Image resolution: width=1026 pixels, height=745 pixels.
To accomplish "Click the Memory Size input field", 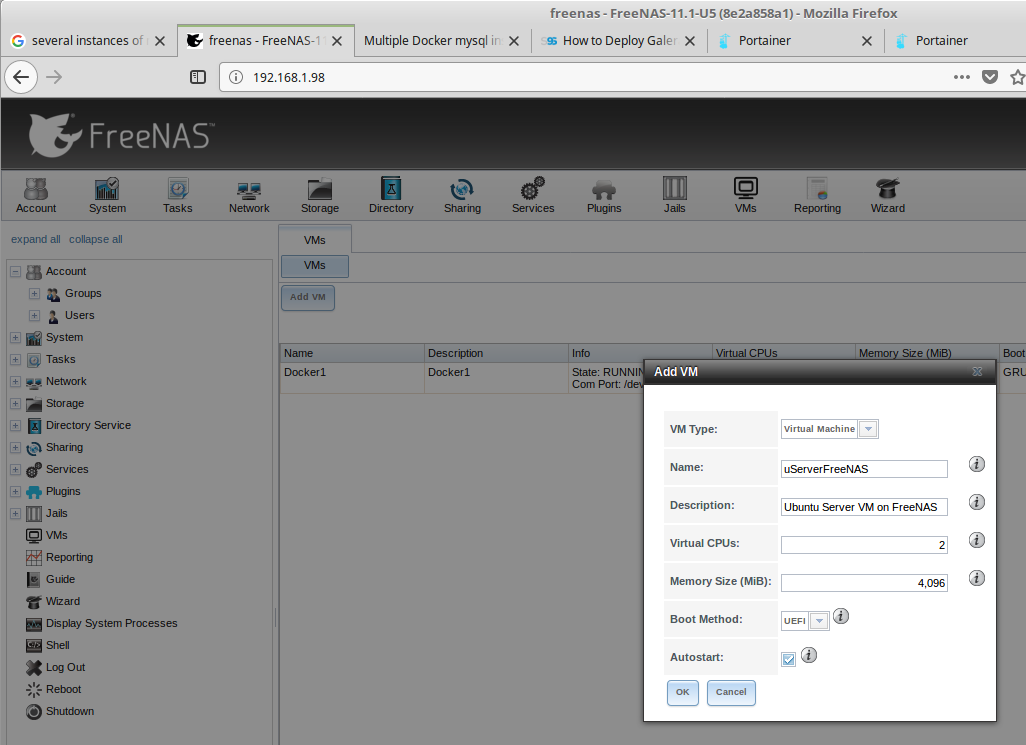I will (x=864, y=583).
